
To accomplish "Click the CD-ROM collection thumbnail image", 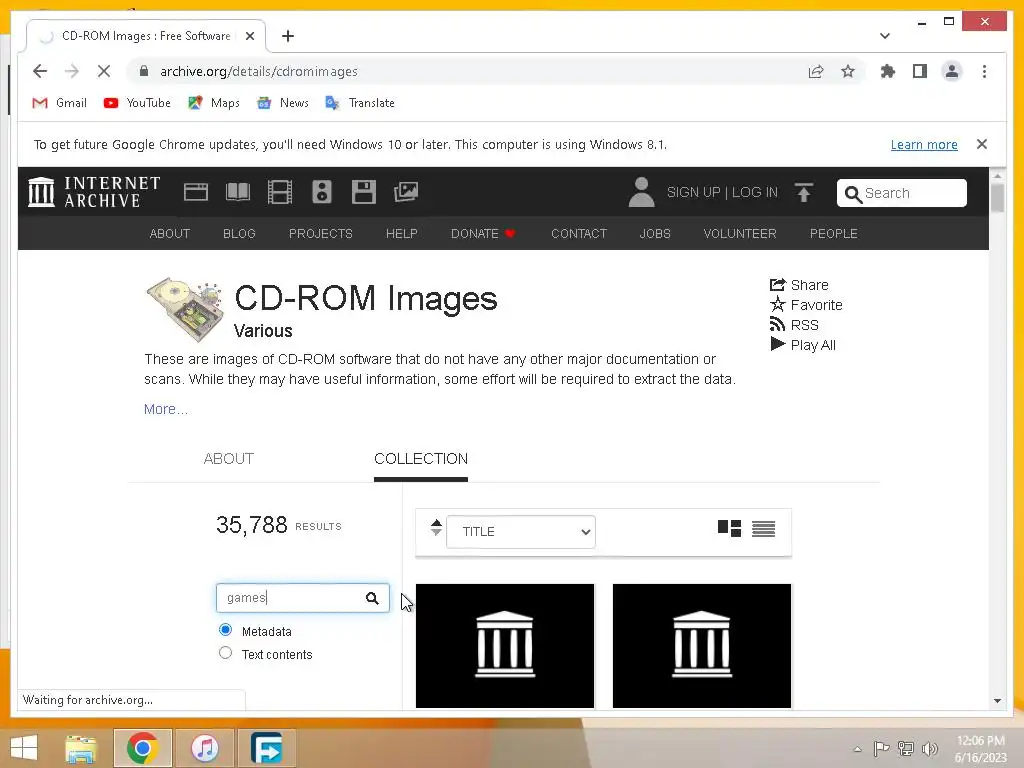I will click(x=185, y=309).
